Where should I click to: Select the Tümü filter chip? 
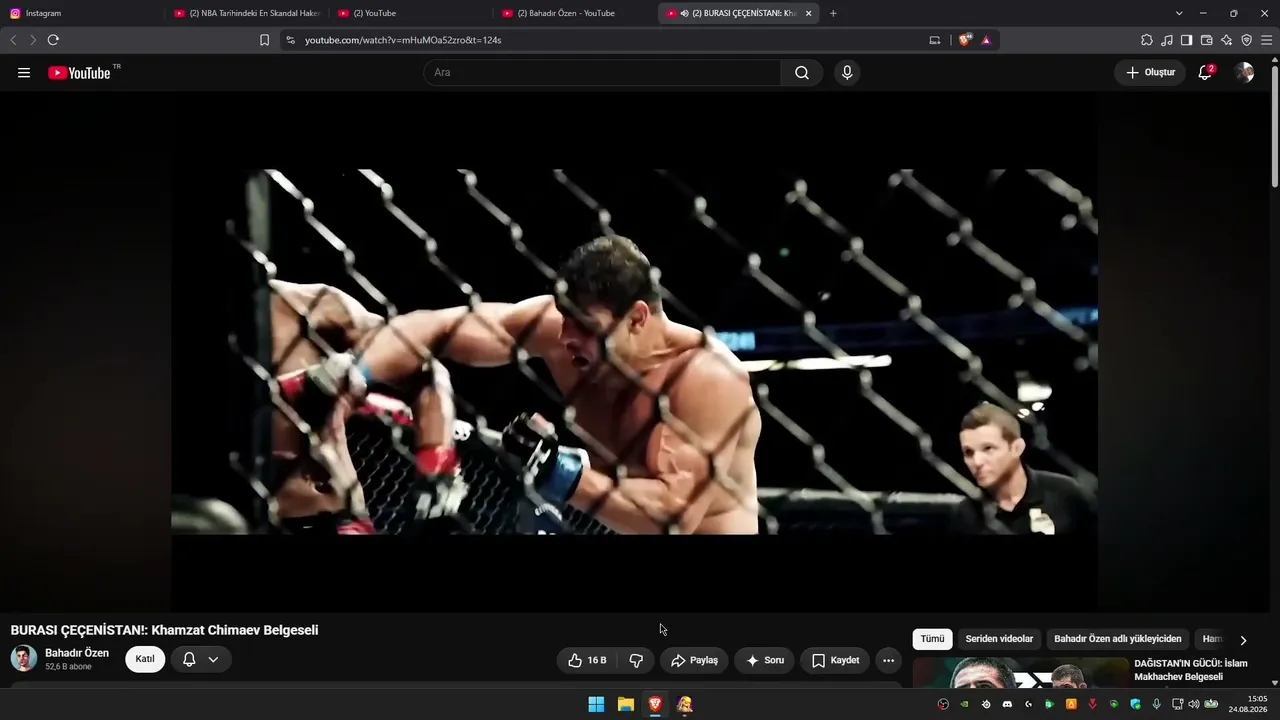[x=932, y=639]
